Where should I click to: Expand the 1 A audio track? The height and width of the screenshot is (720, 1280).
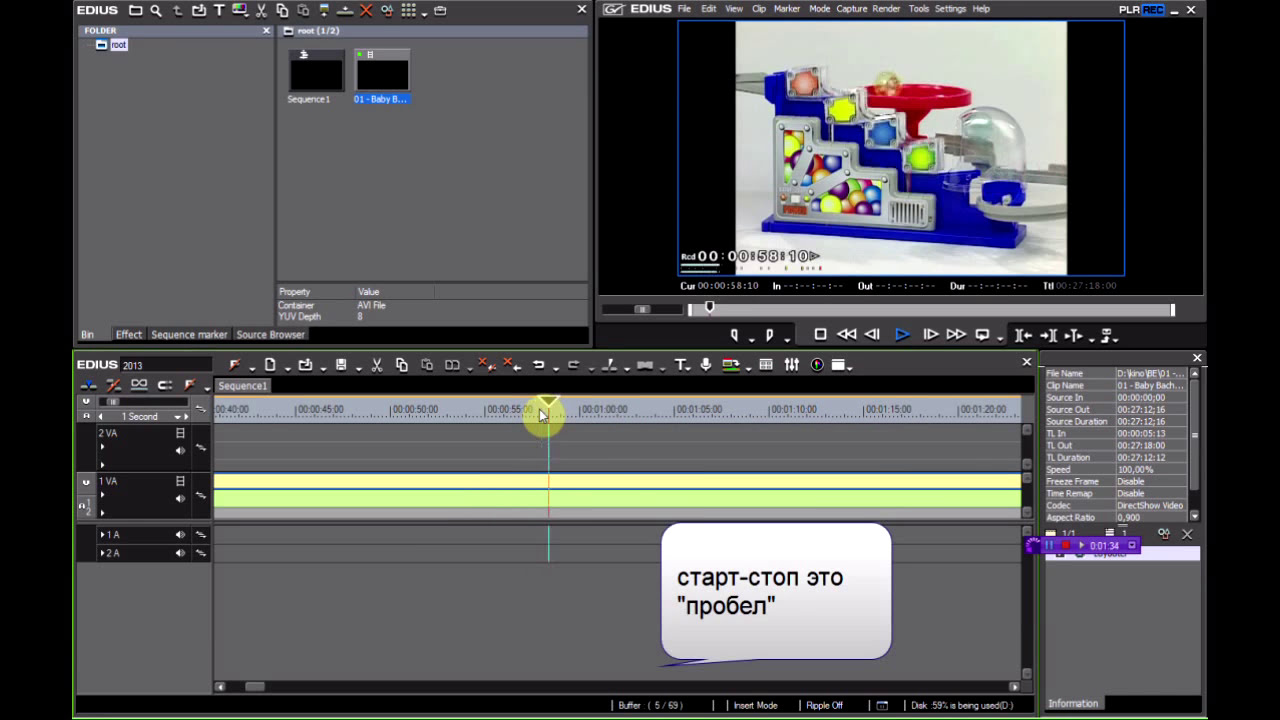coord(102,535)
